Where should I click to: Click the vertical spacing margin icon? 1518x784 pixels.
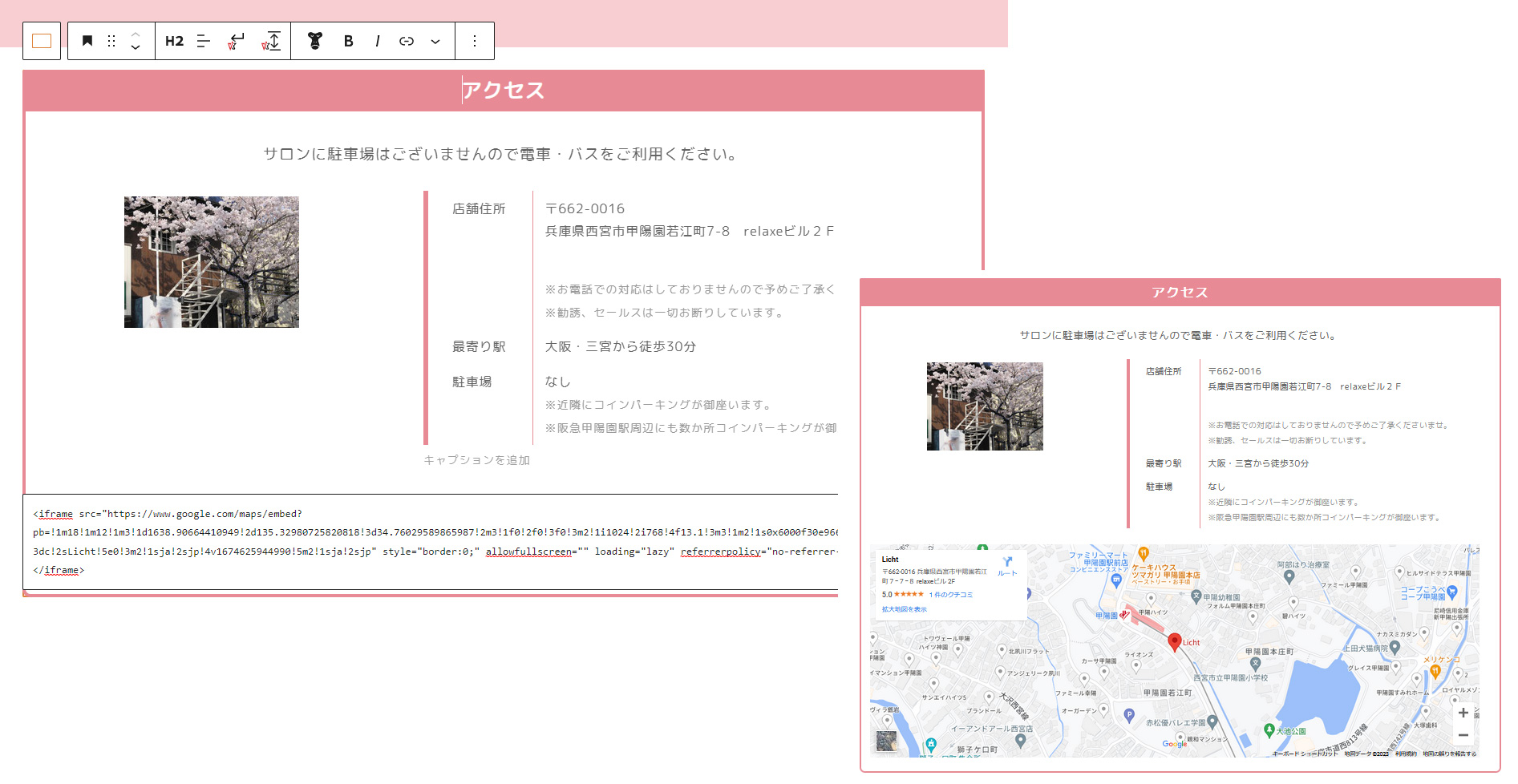272,41
